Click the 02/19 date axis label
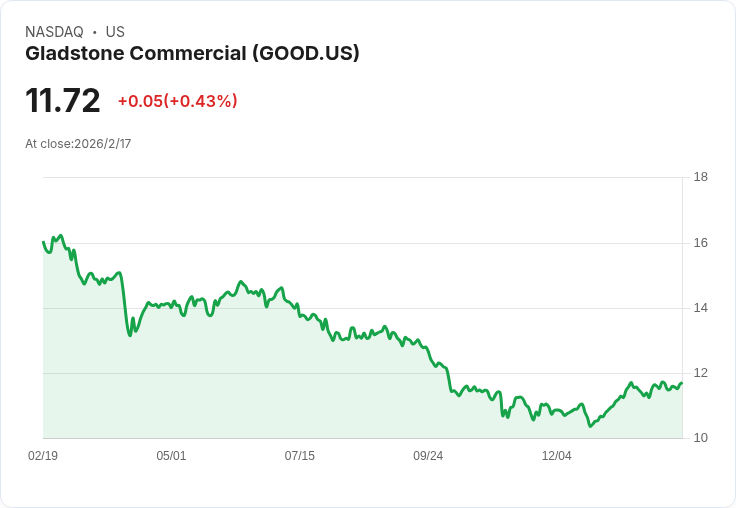The image size is (736, 508). 43,455
